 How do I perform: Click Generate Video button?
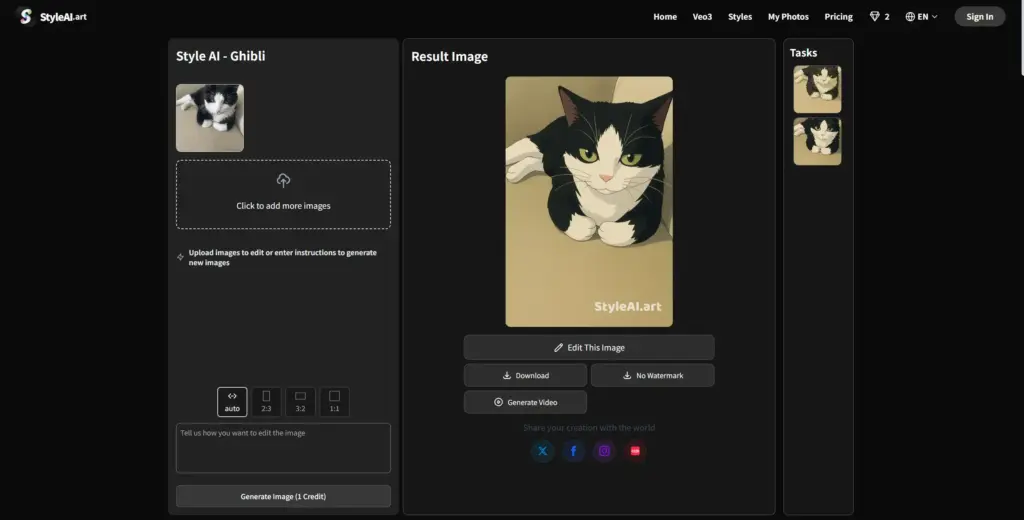pos(525,402)
